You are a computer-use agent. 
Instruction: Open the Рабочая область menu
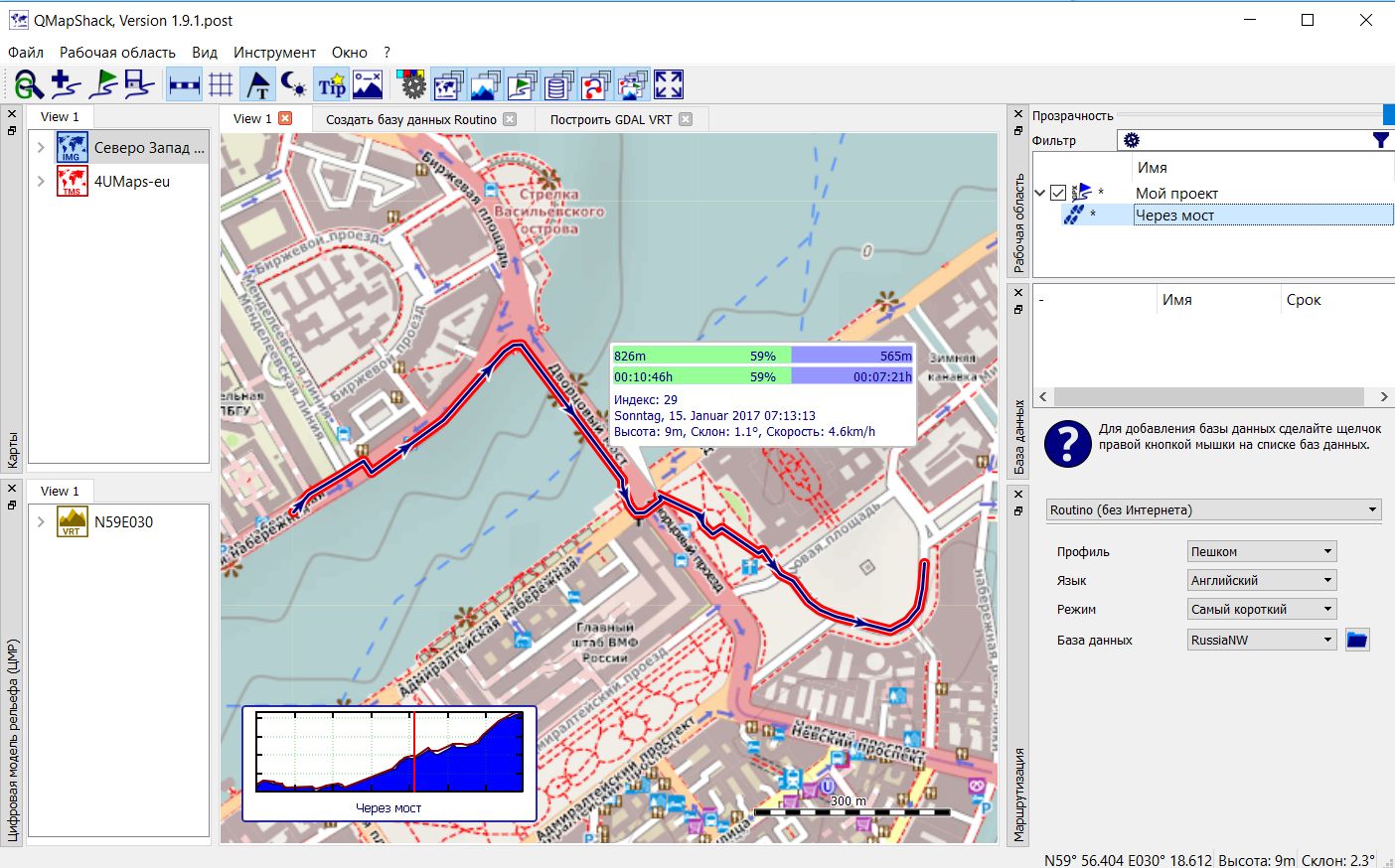[117, 52]
